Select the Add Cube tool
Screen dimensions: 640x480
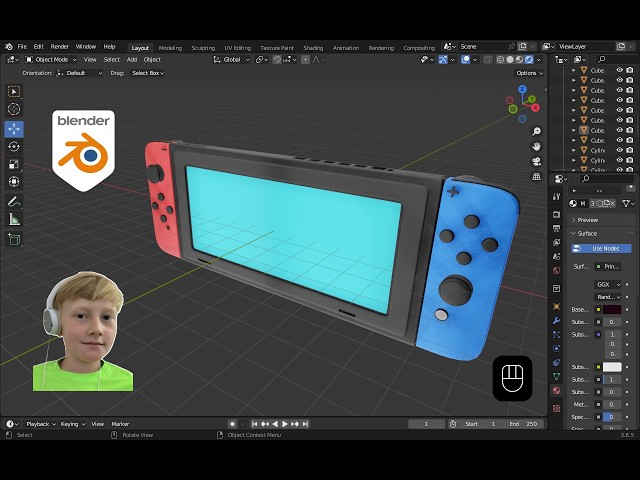(x=14, y=239)
